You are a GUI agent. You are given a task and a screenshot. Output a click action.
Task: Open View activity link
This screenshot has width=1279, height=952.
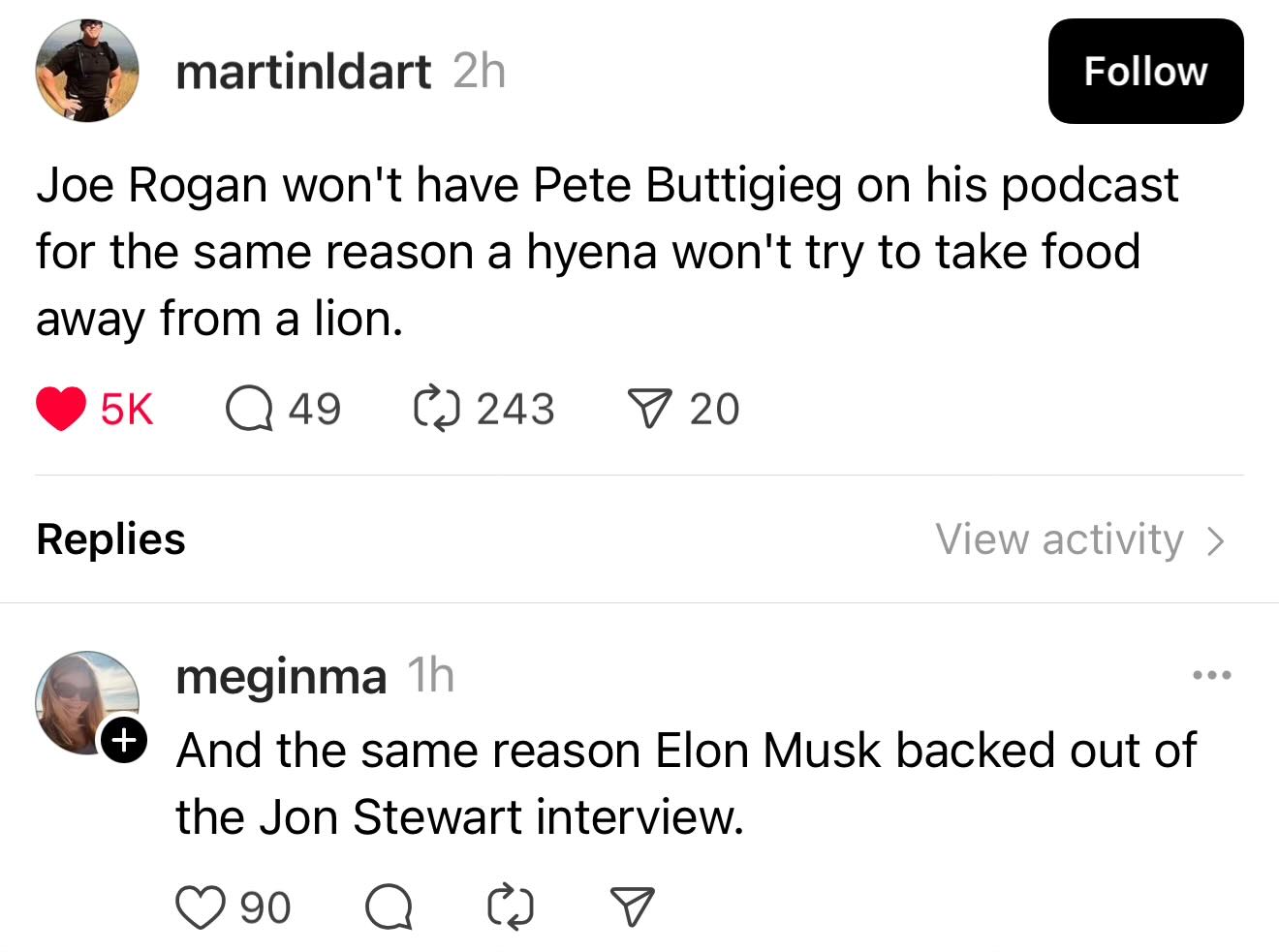[x=1059, y=539]
